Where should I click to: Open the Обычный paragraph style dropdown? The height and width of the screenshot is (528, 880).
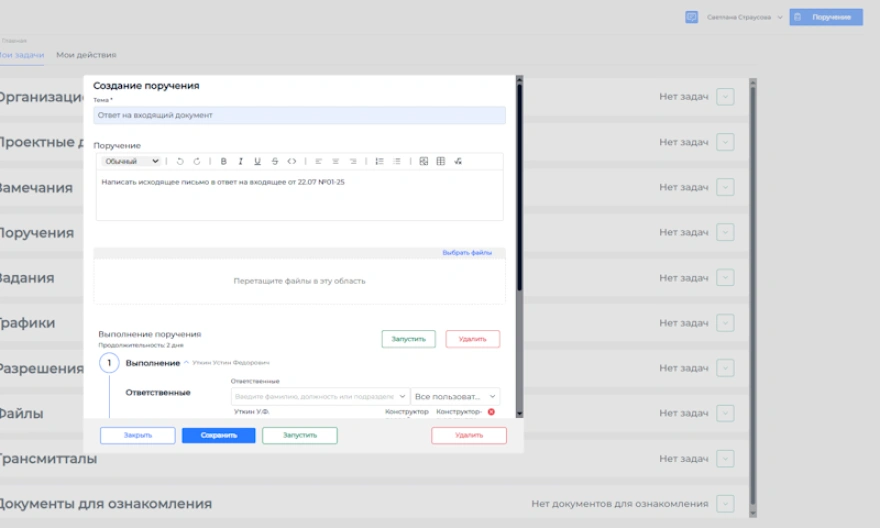tap(131, 162)
